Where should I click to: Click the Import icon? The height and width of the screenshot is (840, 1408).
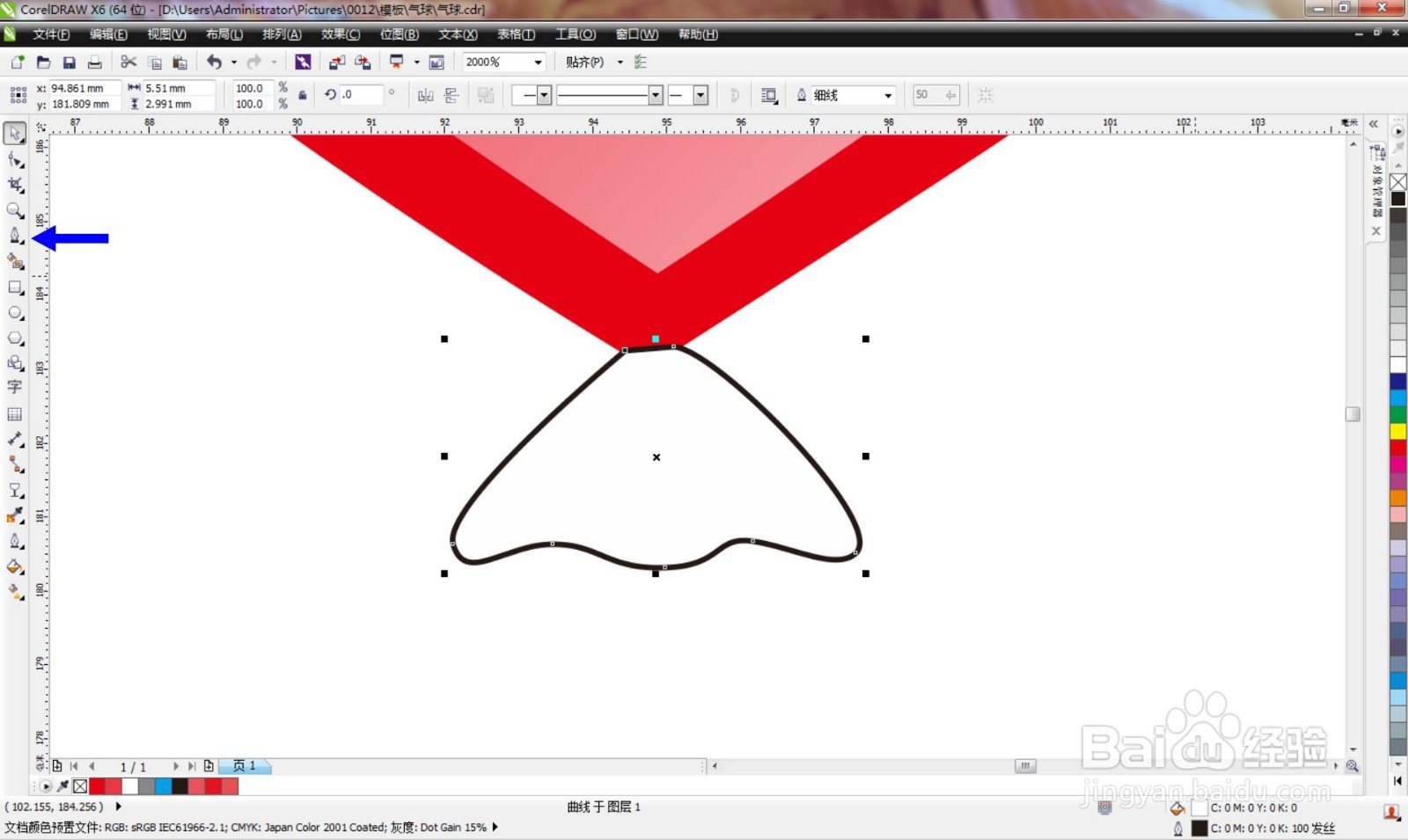pos(337,62)
